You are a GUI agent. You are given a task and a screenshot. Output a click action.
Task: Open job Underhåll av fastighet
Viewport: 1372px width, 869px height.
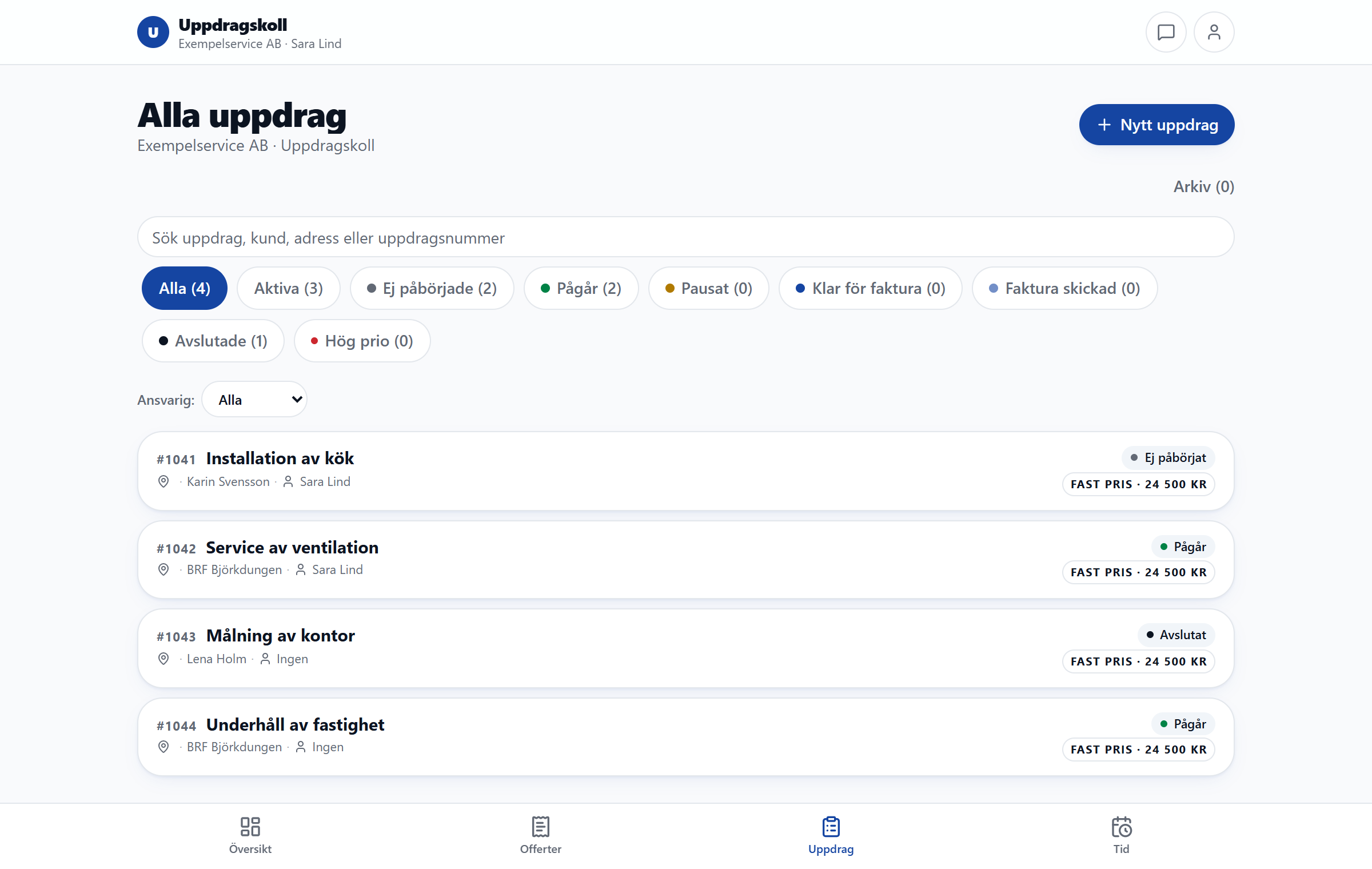(x=685, y=737)
